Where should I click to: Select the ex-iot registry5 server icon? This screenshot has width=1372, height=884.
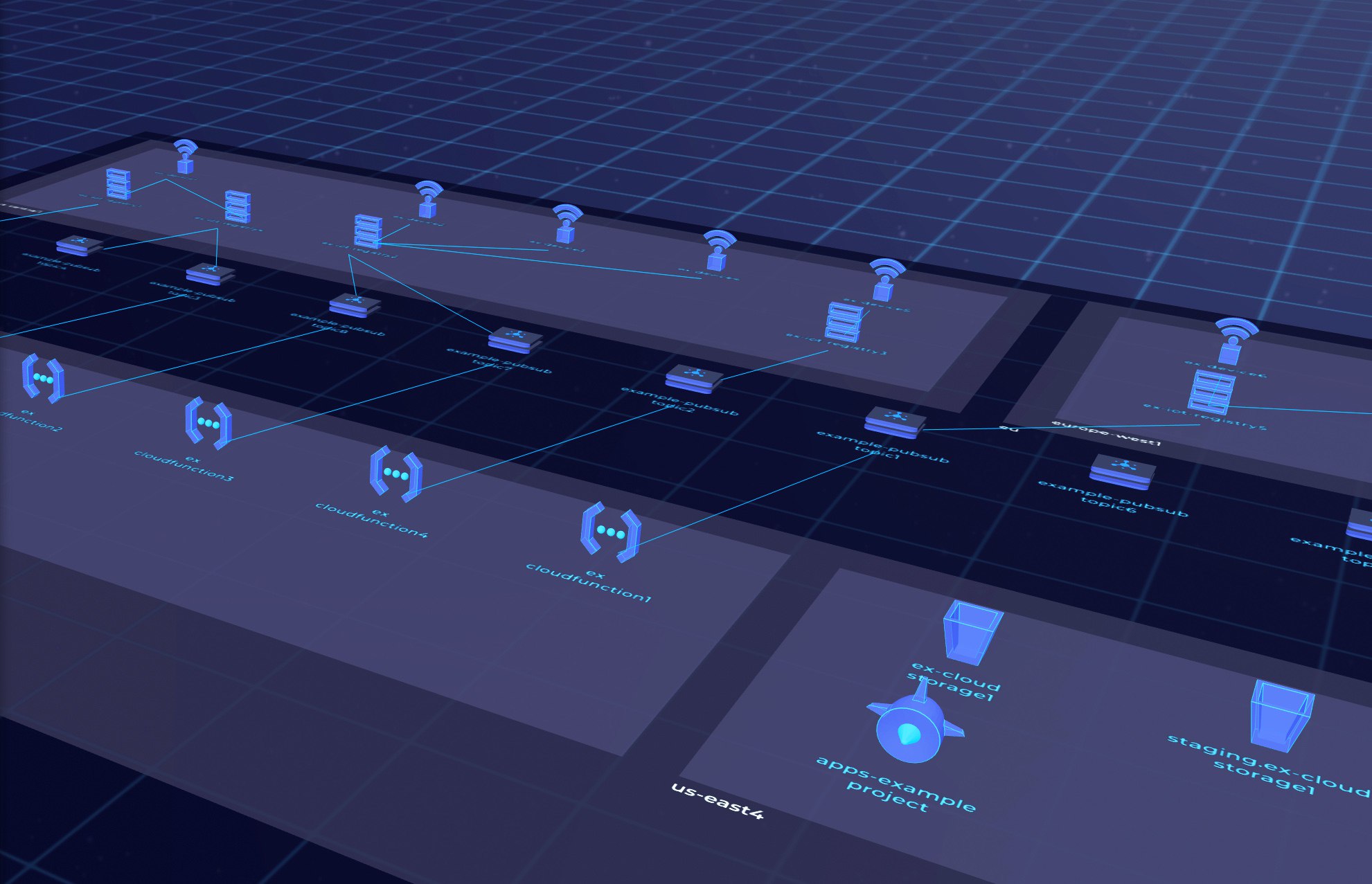pyautogui.click(x=1211, y=392)
